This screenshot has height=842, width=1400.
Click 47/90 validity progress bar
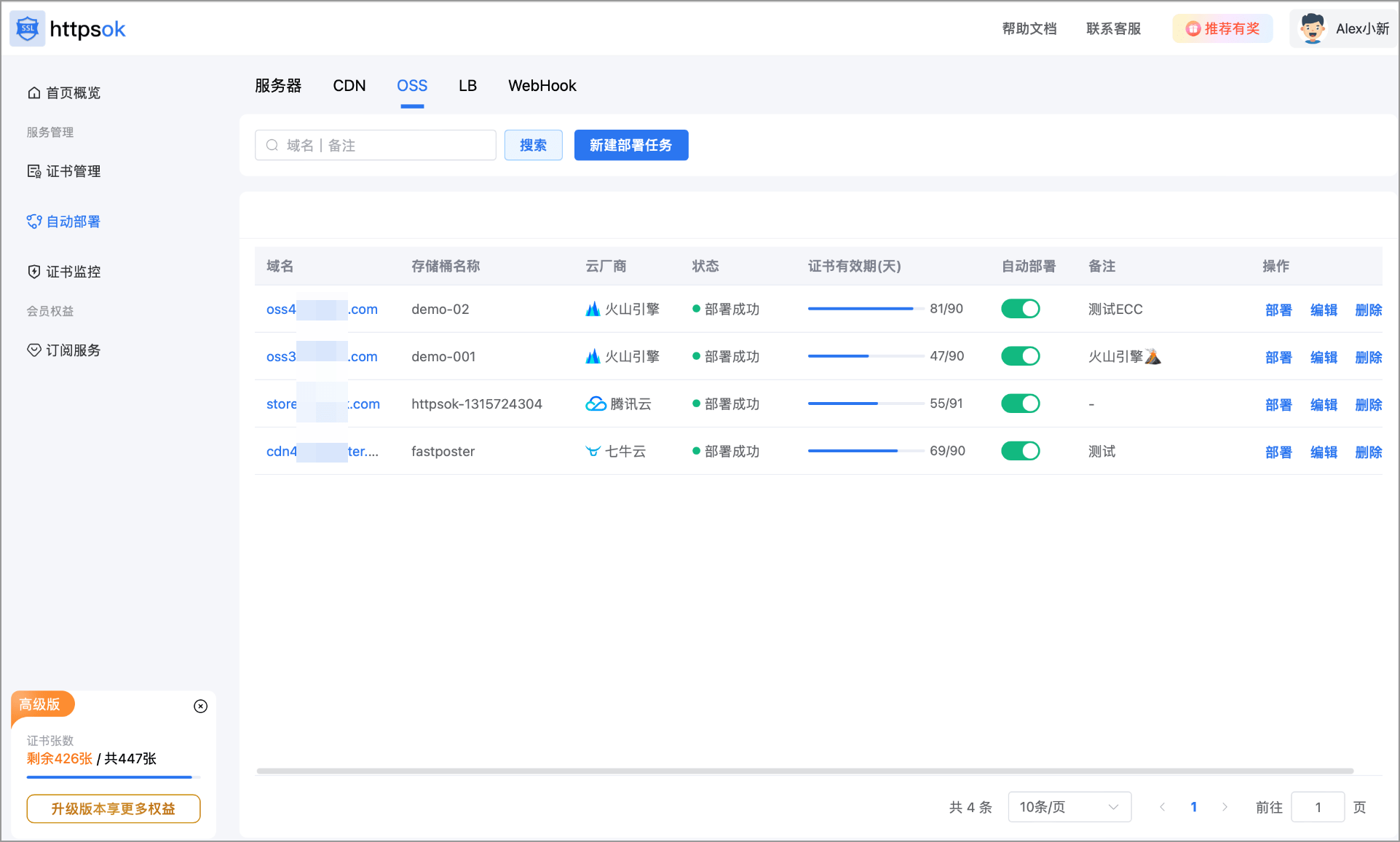(866, 356)
